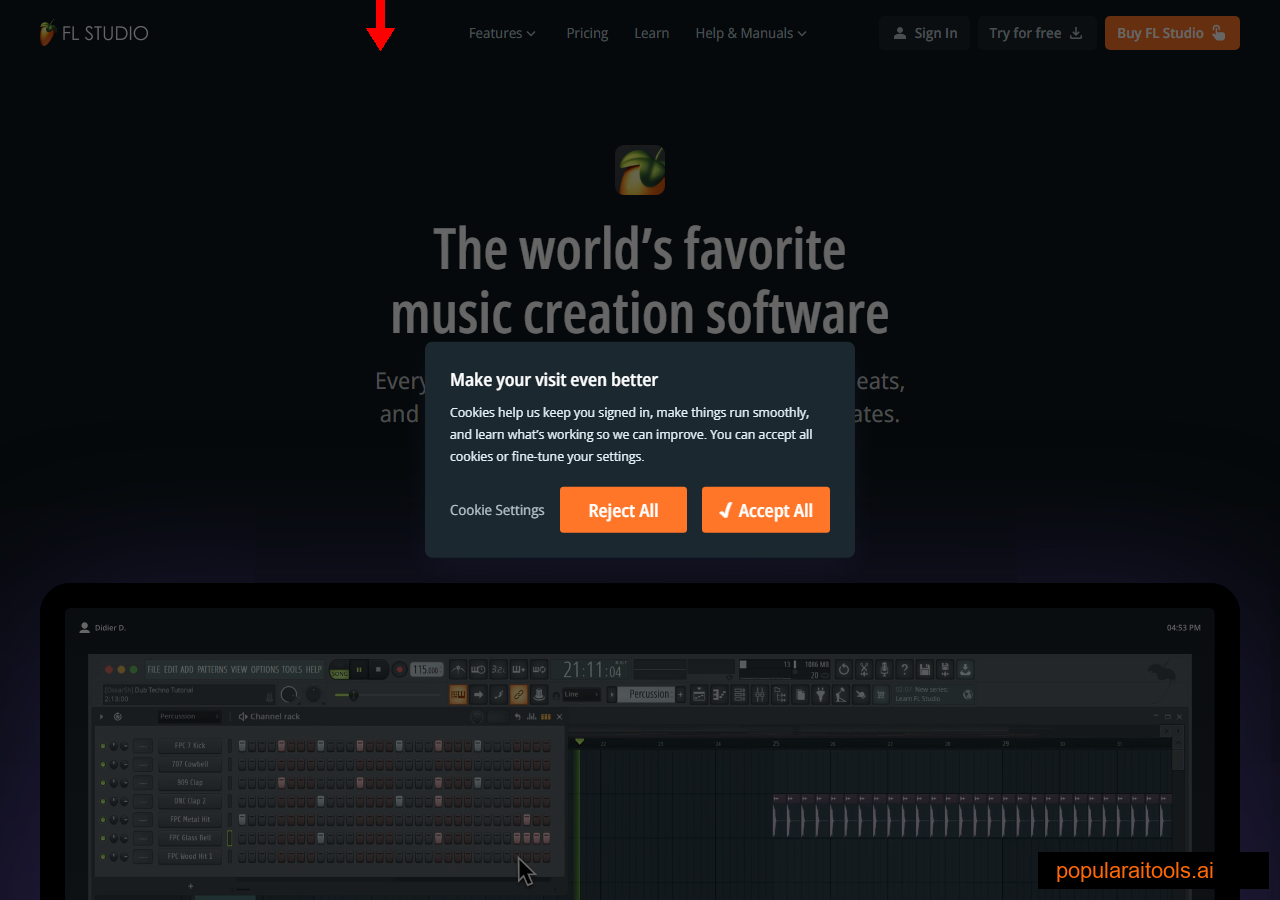Select the typing-keyboard-to-piano icon
1280x900 pixels.
[x=458, y=693]
